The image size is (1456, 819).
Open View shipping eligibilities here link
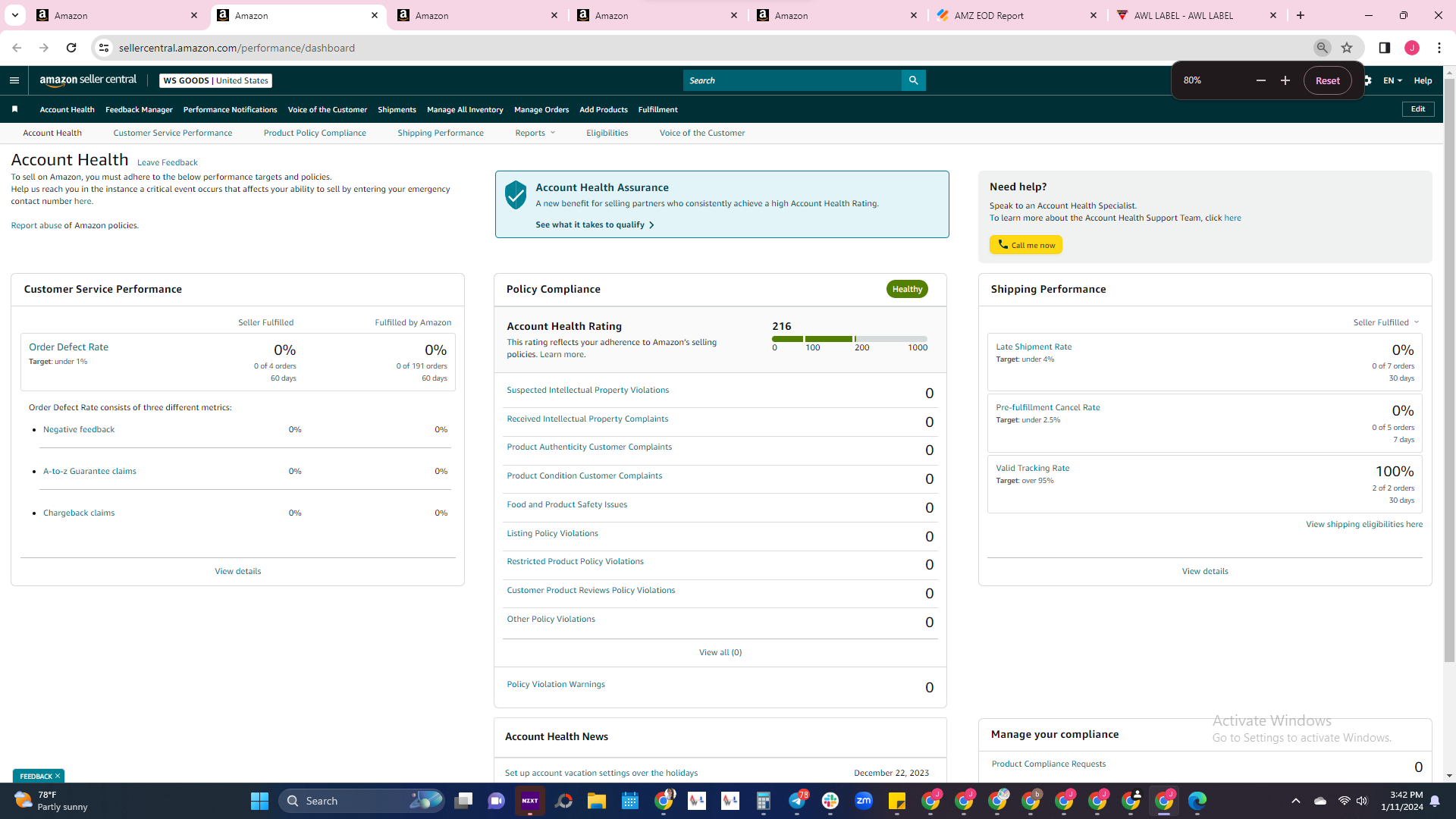(1363, 524)
